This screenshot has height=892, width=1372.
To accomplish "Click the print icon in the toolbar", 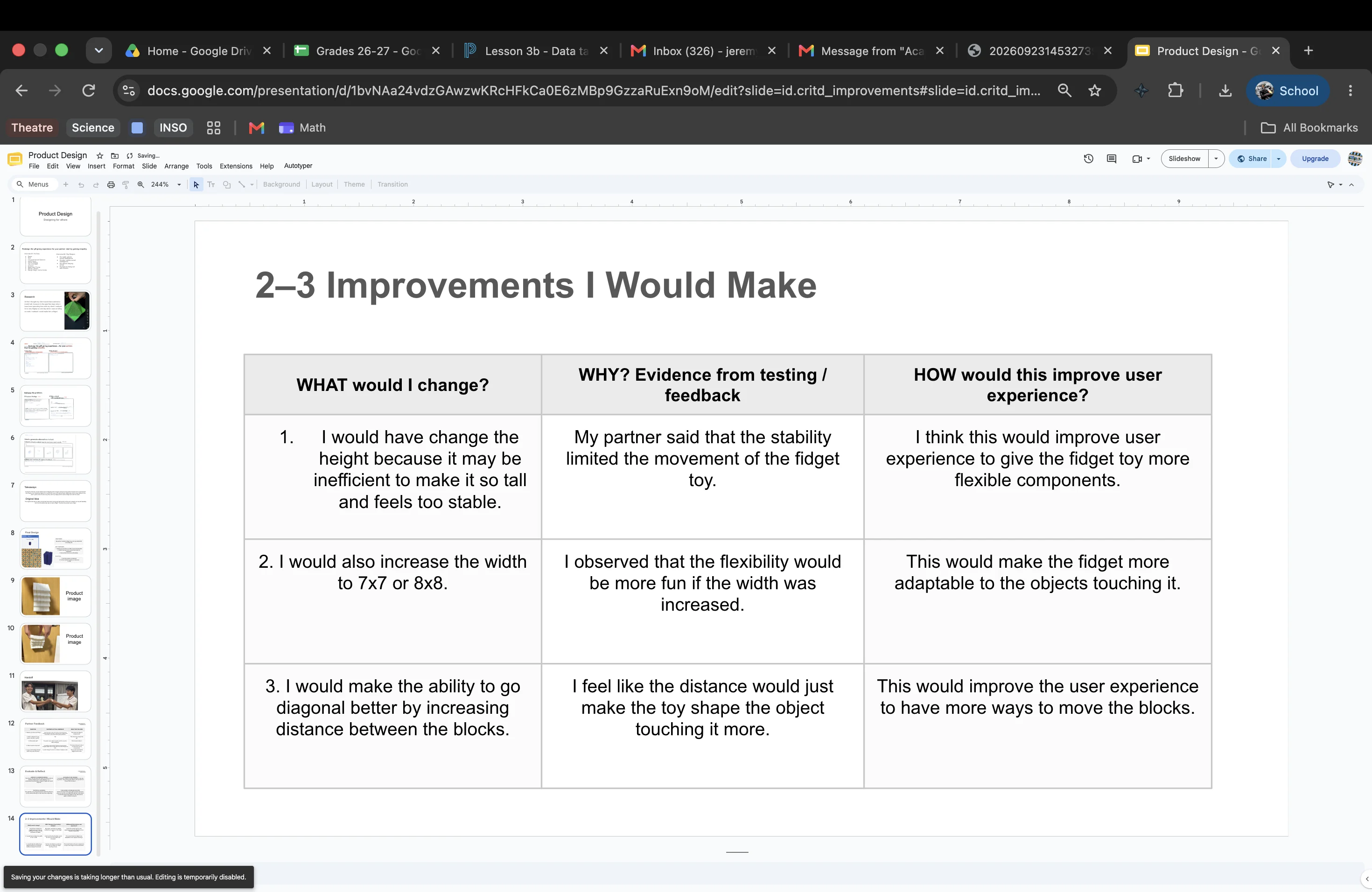I will tap(111, 184).
